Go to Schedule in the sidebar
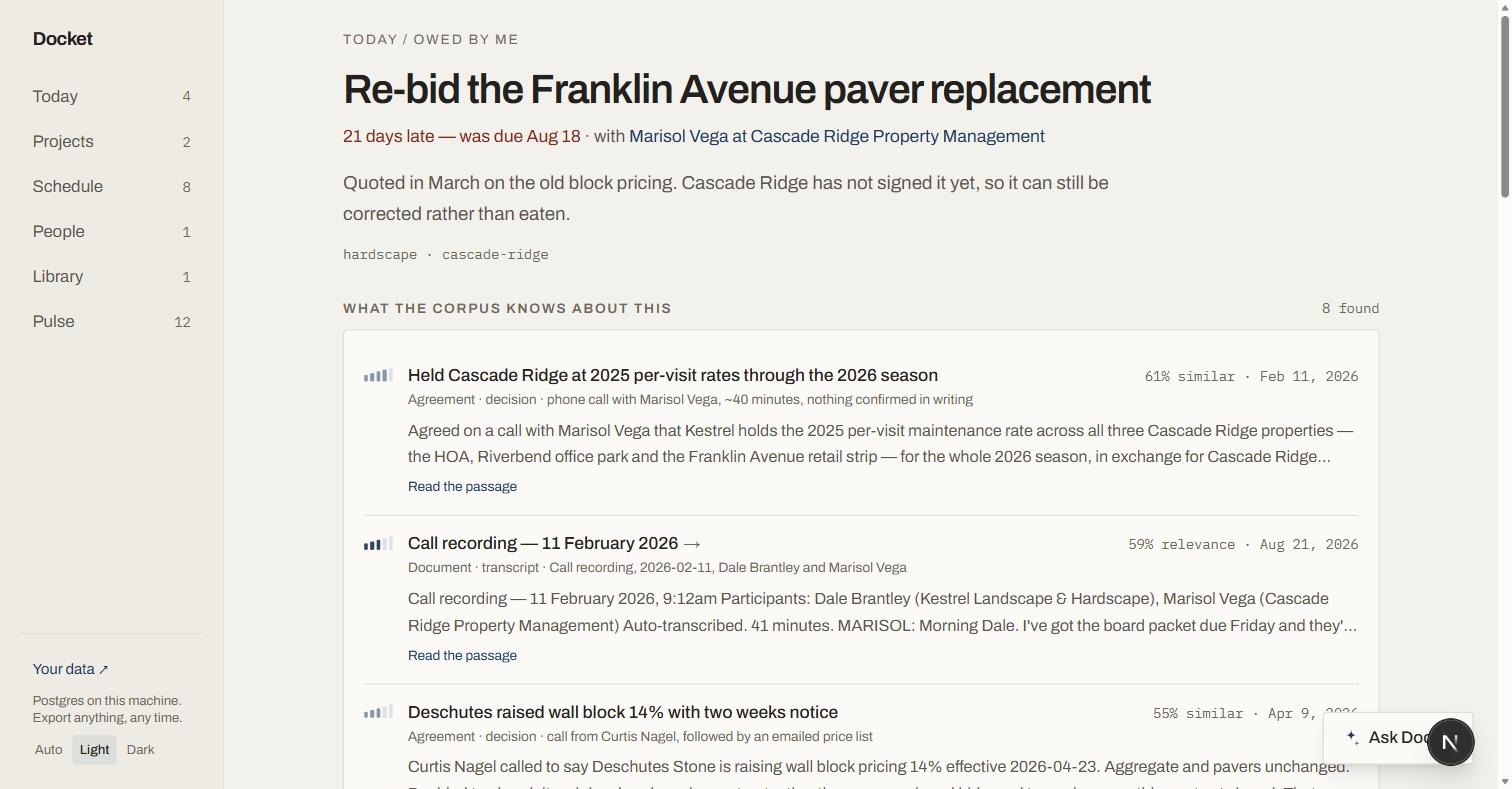The width and height of the screenshot is (1512, 789). click(111, 187)
